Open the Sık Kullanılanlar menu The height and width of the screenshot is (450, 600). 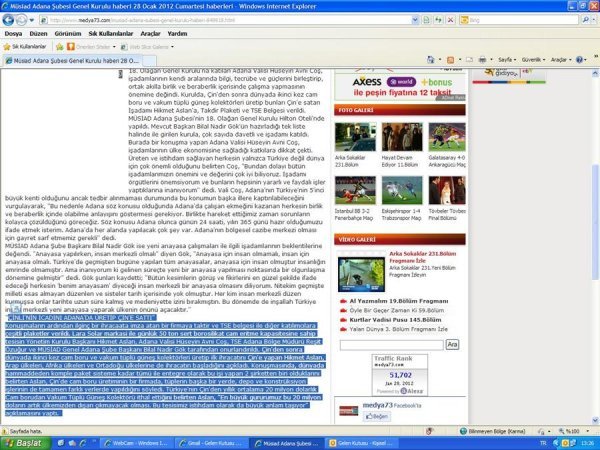(111, 34)
